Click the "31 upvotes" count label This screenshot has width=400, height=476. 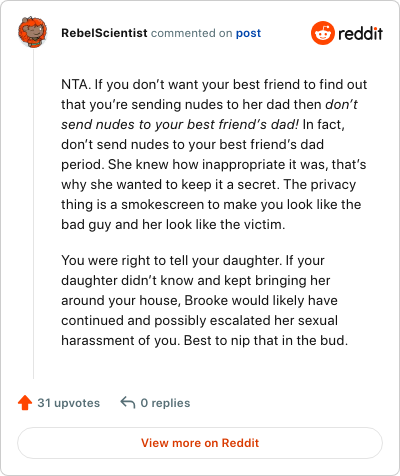pos(69,403)
